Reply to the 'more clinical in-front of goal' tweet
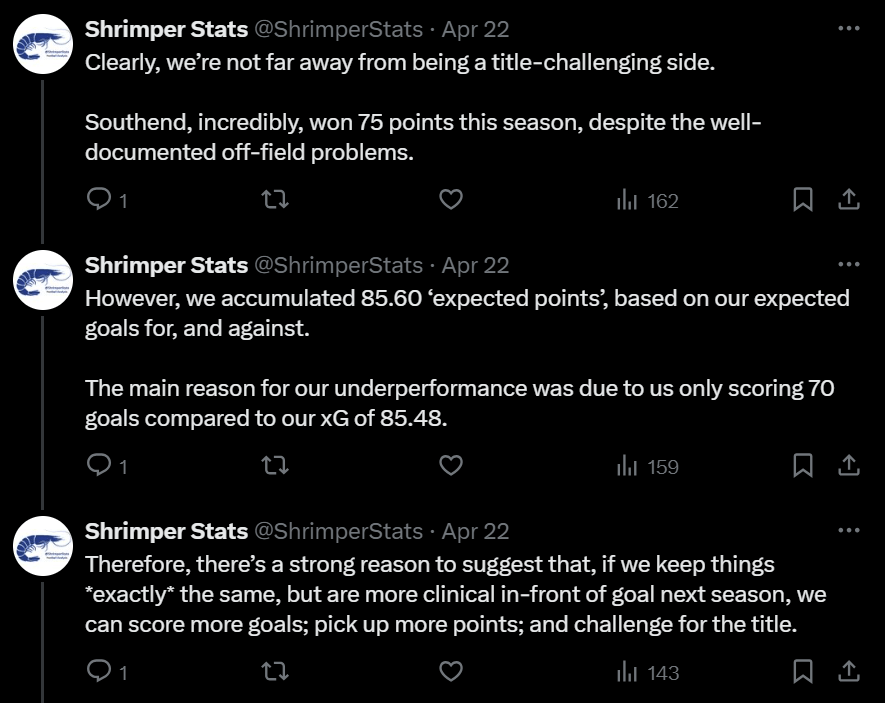885x703 pixels. [x=99, y=671]
